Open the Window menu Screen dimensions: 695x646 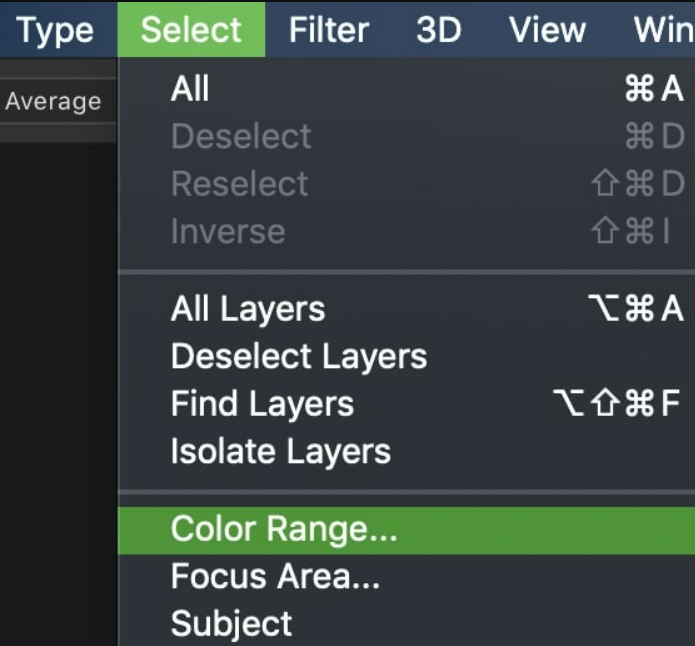[x=663, y=31]
